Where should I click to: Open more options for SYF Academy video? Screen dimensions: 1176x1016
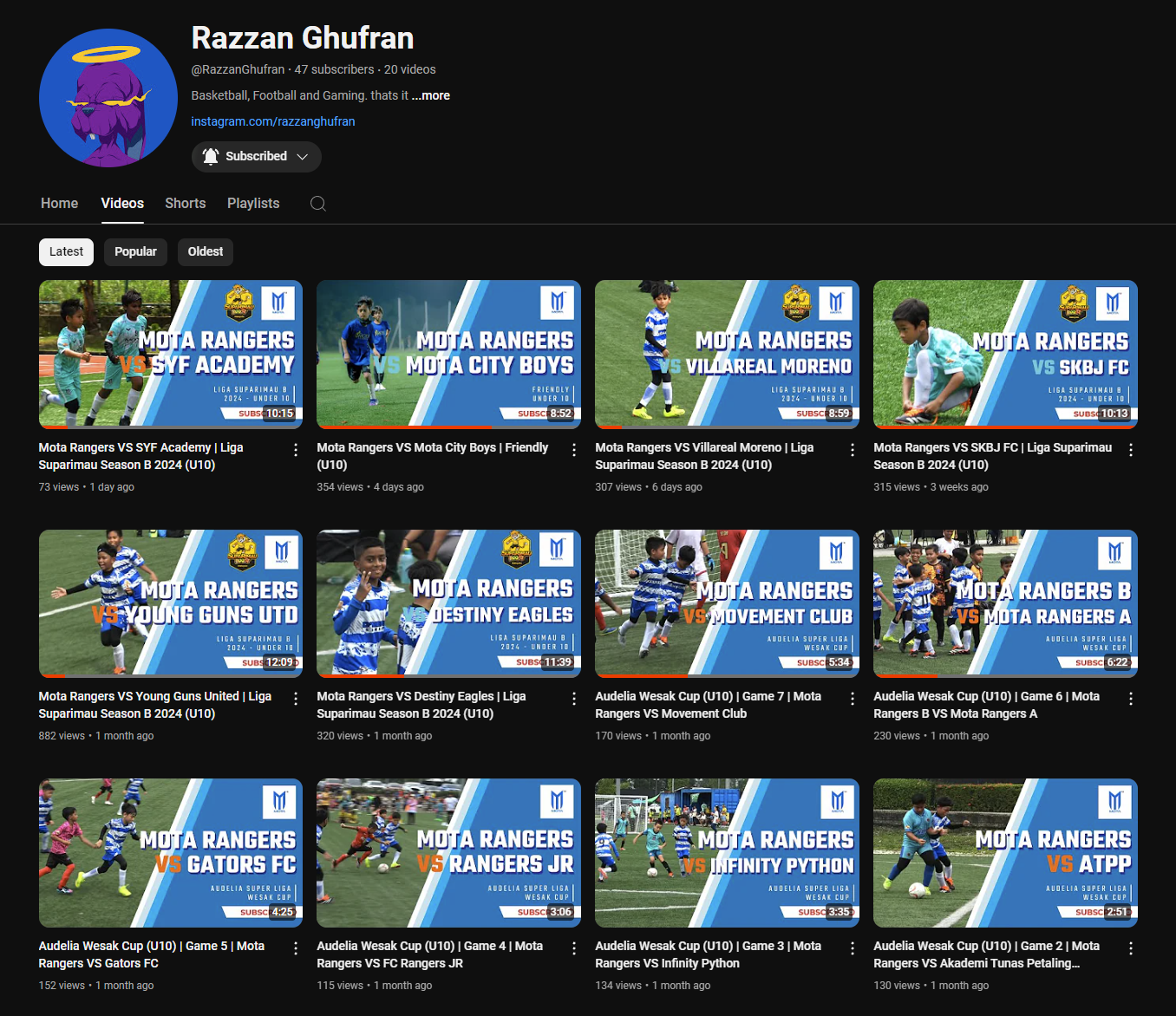296,450
